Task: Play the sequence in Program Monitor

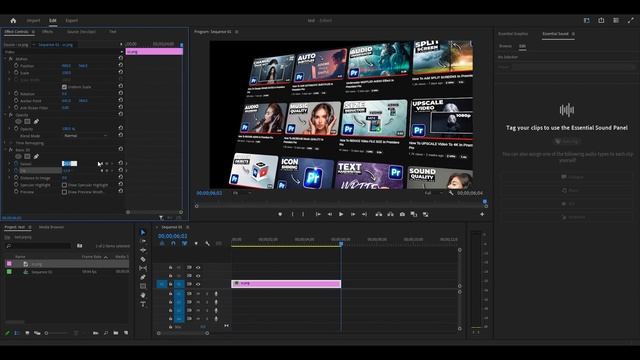Action: tap(341, 214)
